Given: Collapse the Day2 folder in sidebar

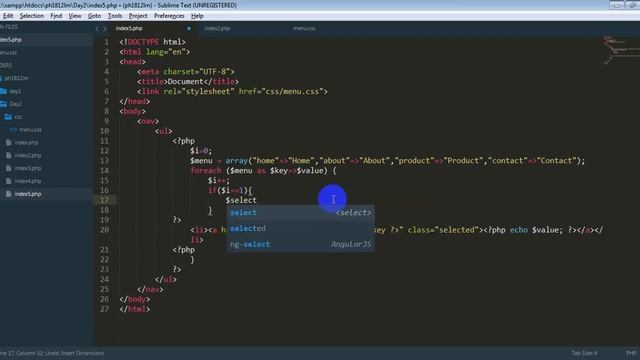Looking at the screenshot, I should pos(16,104).
